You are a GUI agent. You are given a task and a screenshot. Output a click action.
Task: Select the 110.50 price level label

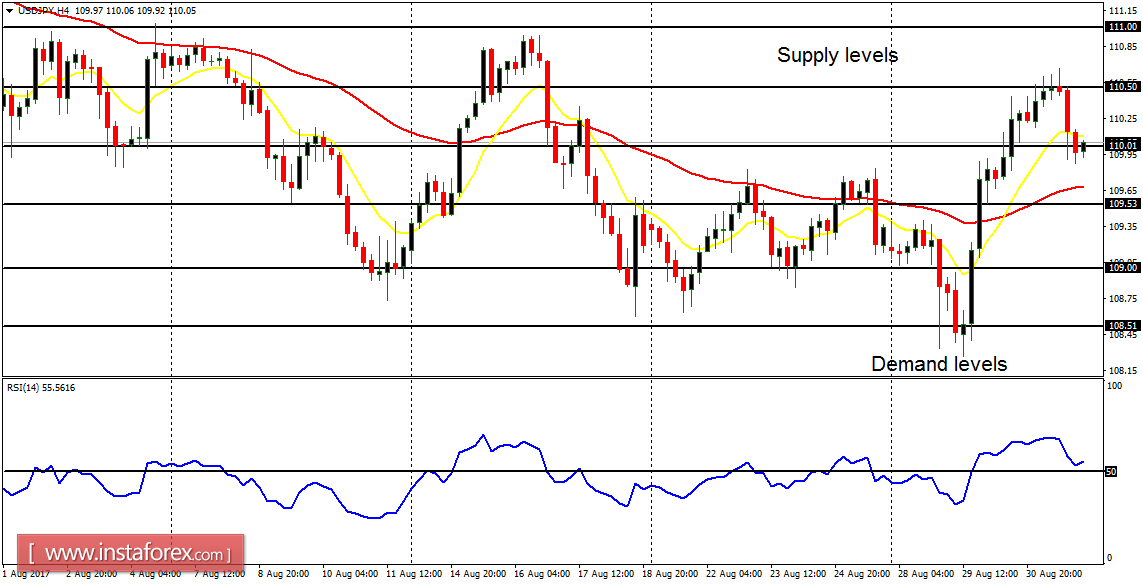pos(1123,88)
